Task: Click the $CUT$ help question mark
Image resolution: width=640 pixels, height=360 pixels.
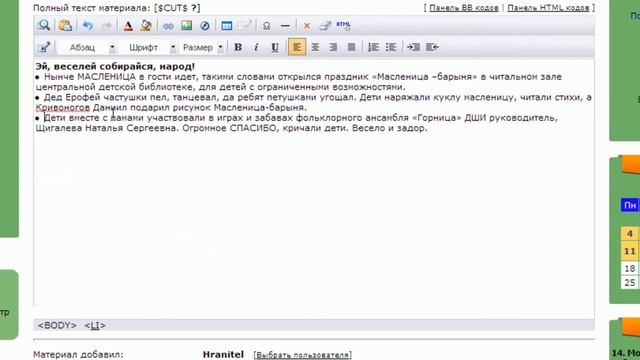Action: pos(193,8)
